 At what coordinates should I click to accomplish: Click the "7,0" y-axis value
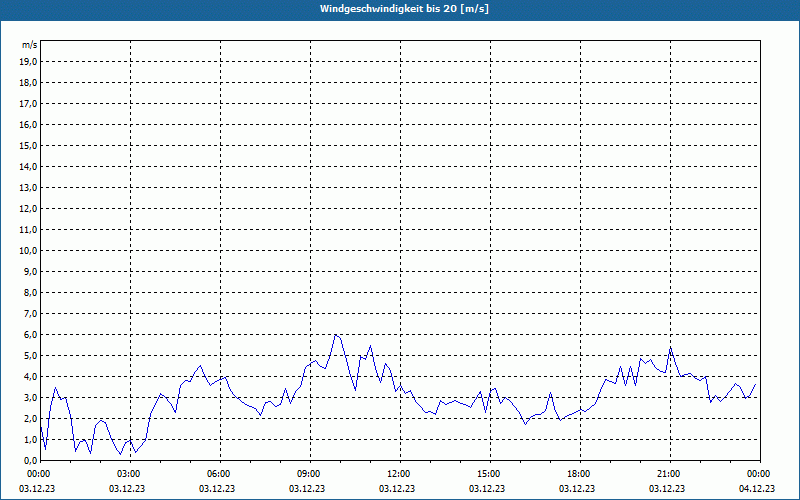(x=30, y=314)
